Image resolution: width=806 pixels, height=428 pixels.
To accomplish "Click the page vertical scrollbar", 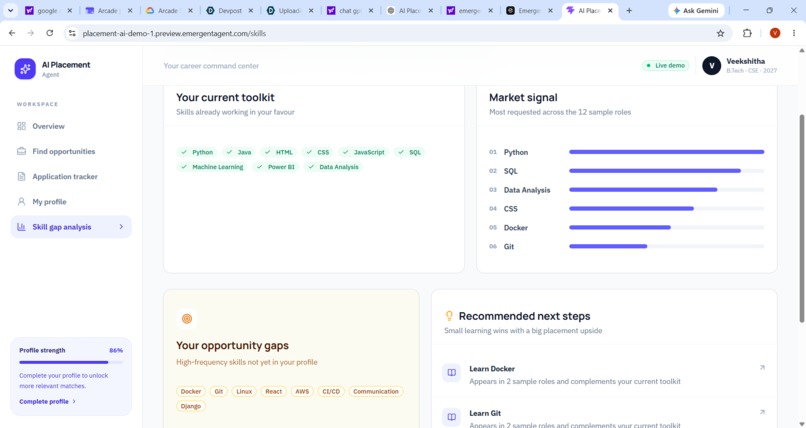I will 801,218.
